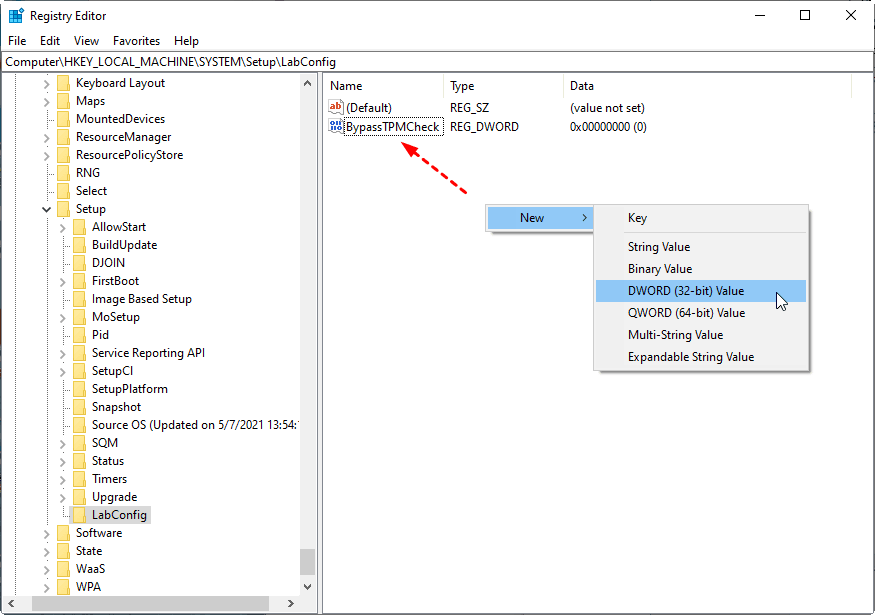
Task: Click the BuildUpdate folder icon
Action: pos(80,245)
